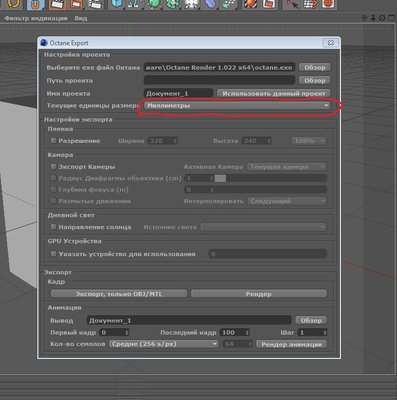The height and width of the screenshot is (400, 397).
Task: Tick the Размытые движения checkbox
Action: click(x=53, y=201)
